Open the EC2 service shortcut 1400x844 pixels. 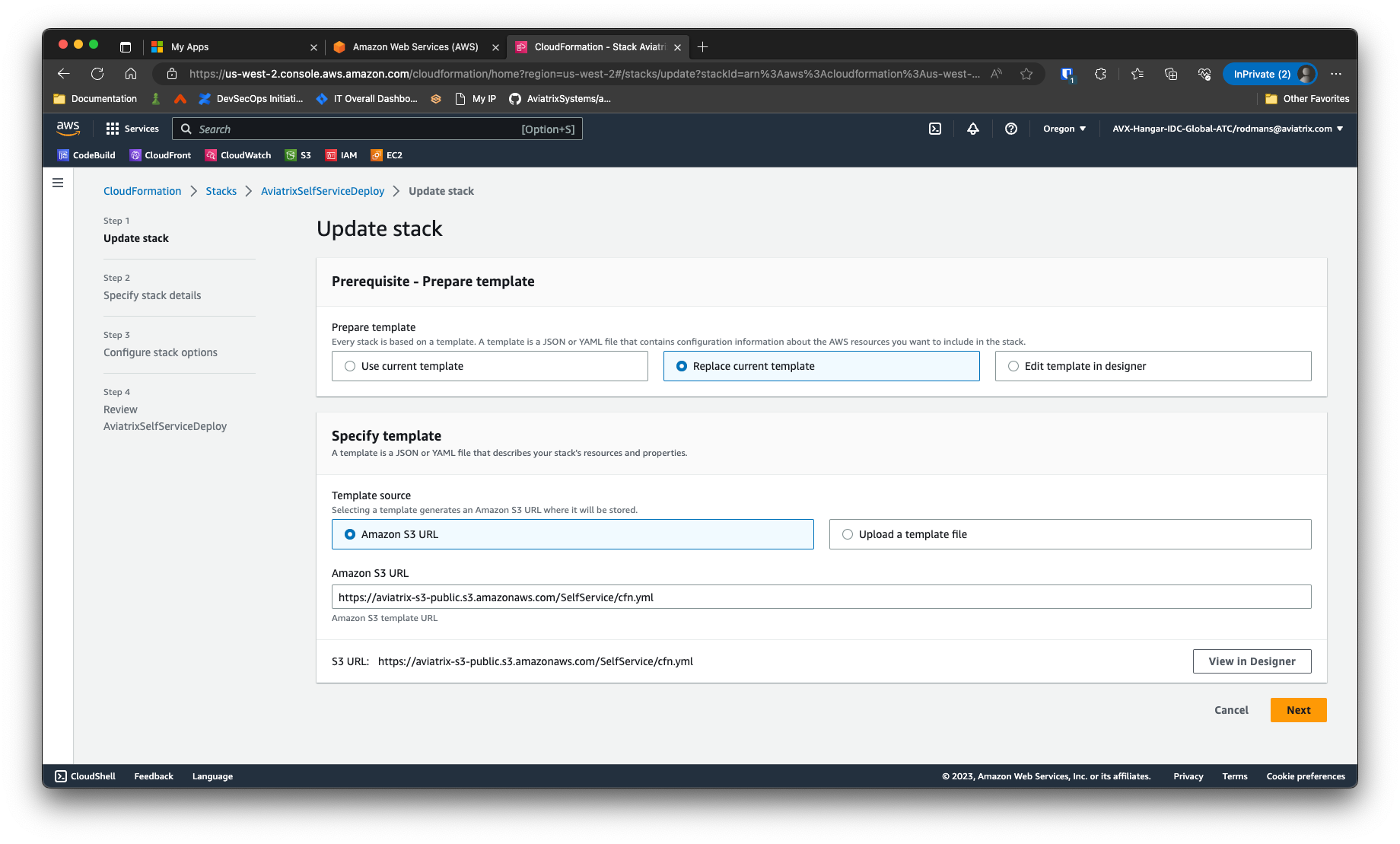point(387,155)
